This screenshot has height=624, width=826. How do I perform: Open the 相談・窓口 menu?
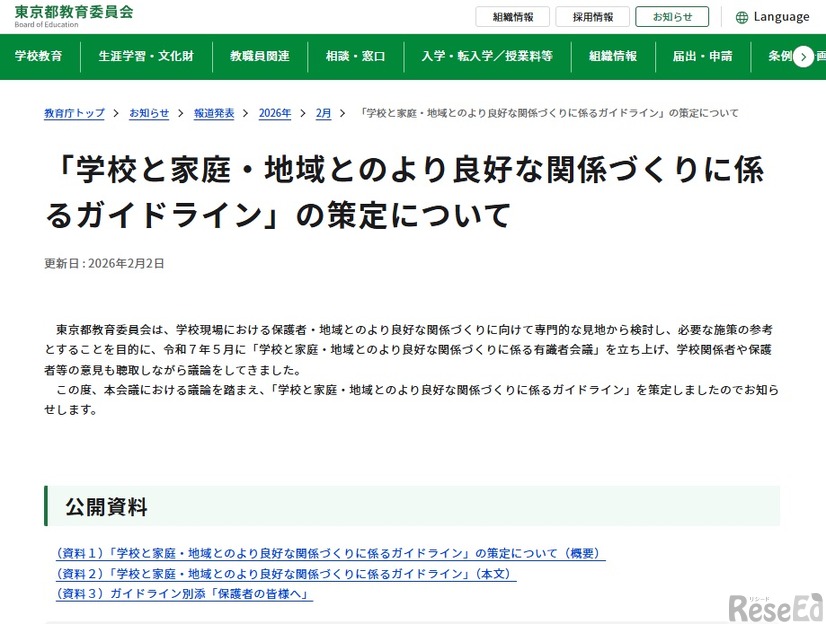tap(355, 57)
